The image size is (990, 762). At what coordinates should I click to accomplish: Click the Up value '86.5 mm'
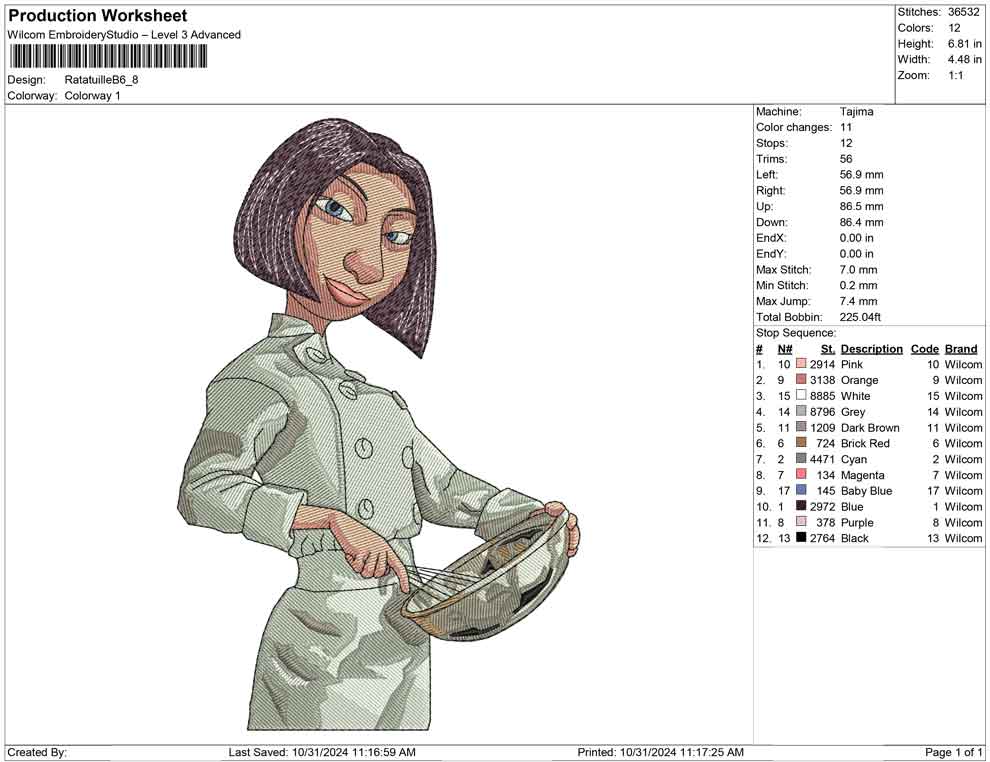pos(861,206)
